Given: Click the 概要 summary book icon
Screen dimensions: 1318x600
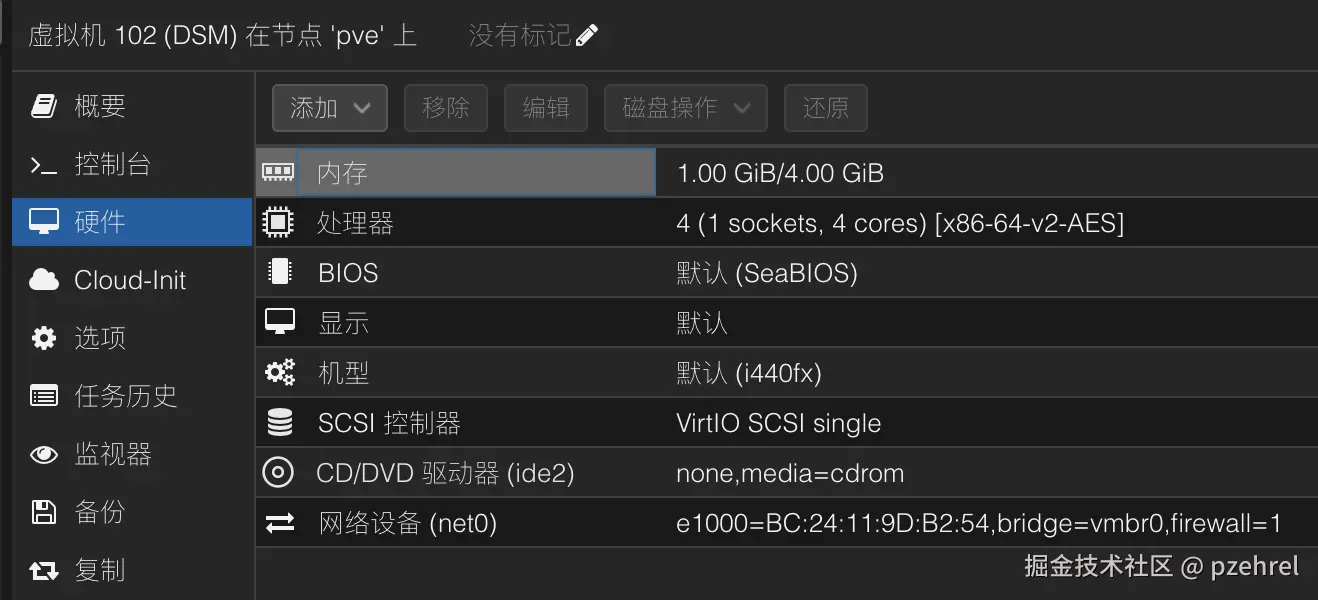Looking at the screenshot, I should point(44,105).
